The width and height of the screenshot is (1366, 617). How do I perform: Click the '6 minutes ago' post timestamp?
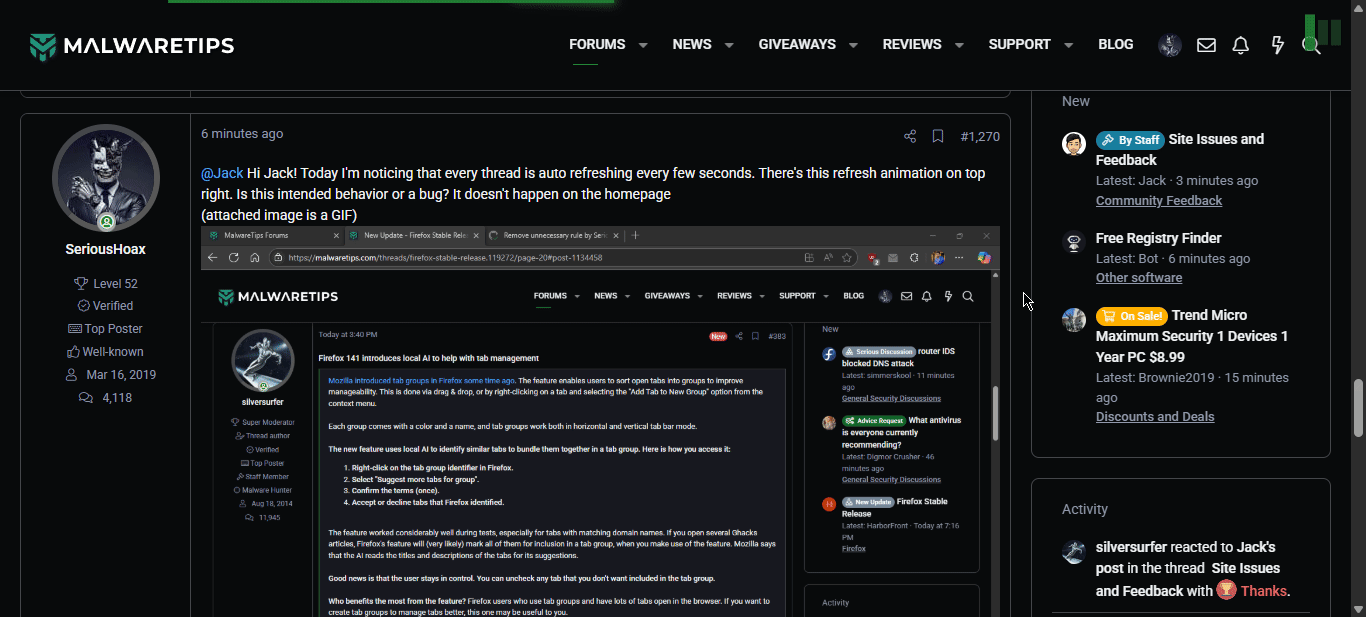point(242,134)
